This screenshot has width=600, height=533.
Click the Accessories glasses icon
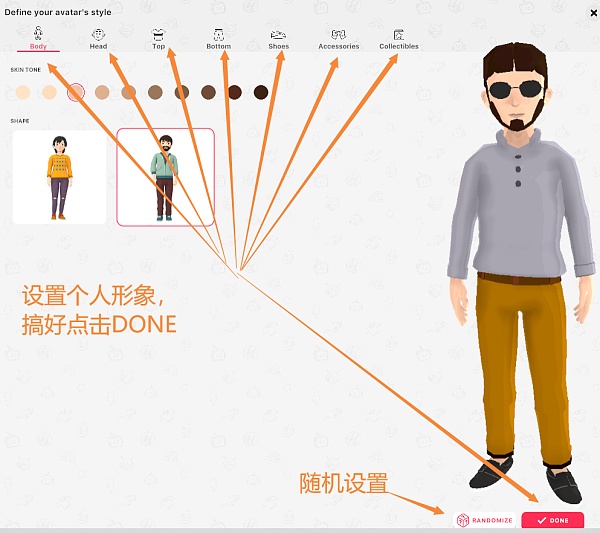pos(338,34)
